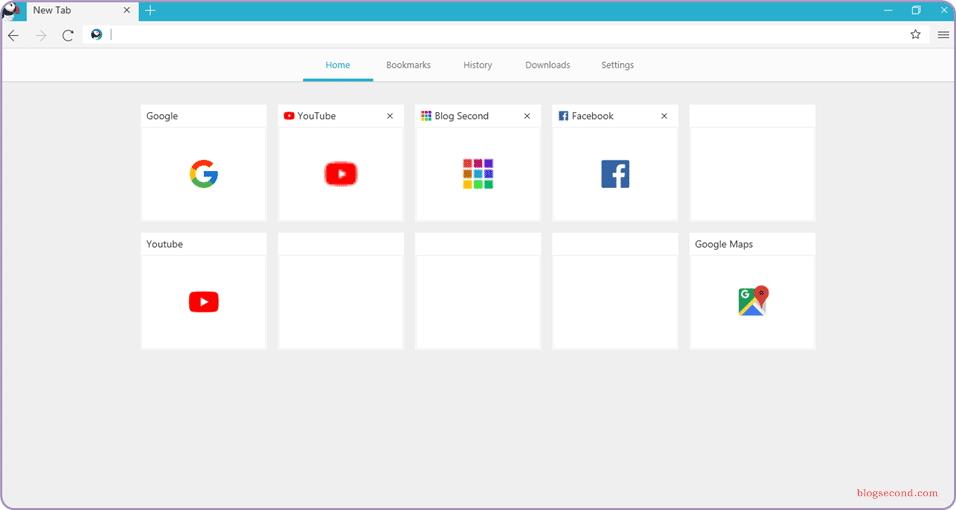Click the puffin logo in title bar
The image size is (956, 510).
[x=11, y=11]
